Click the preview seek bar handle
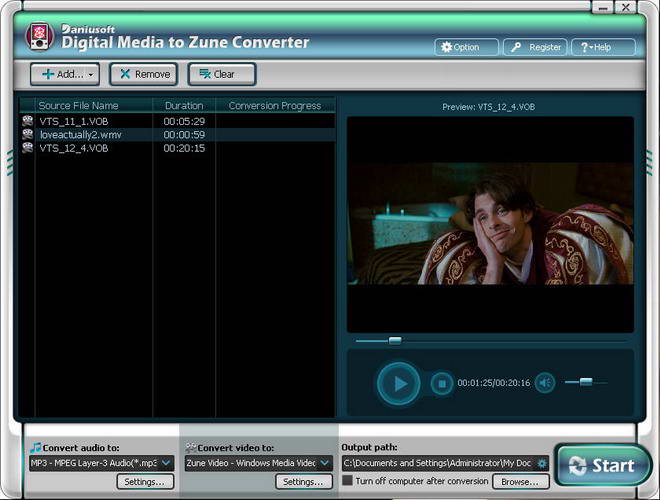 pos(395,340)
